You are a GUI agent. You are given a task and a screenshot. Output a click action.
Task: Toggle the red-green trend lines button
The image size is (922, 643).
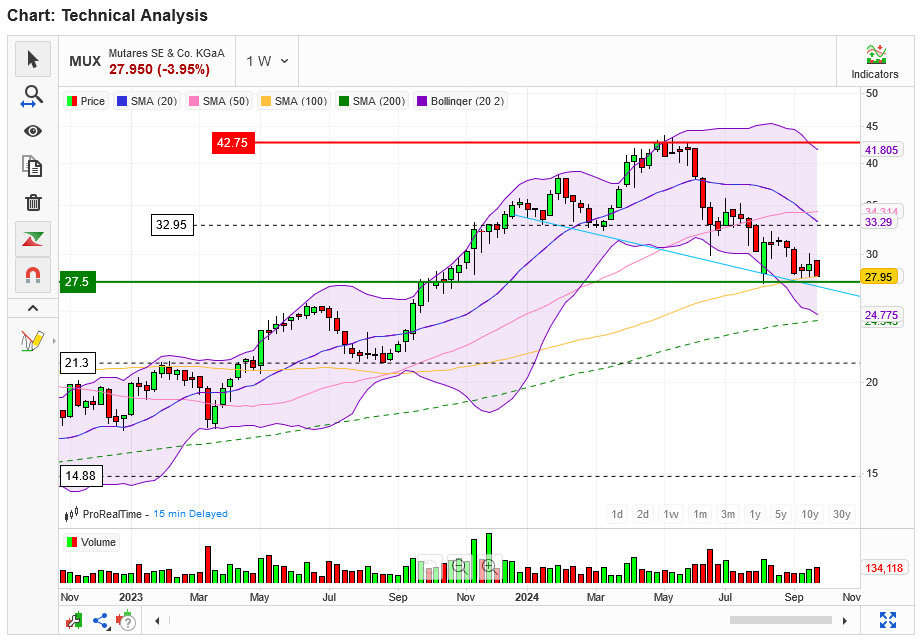click(x=32, y=238)
